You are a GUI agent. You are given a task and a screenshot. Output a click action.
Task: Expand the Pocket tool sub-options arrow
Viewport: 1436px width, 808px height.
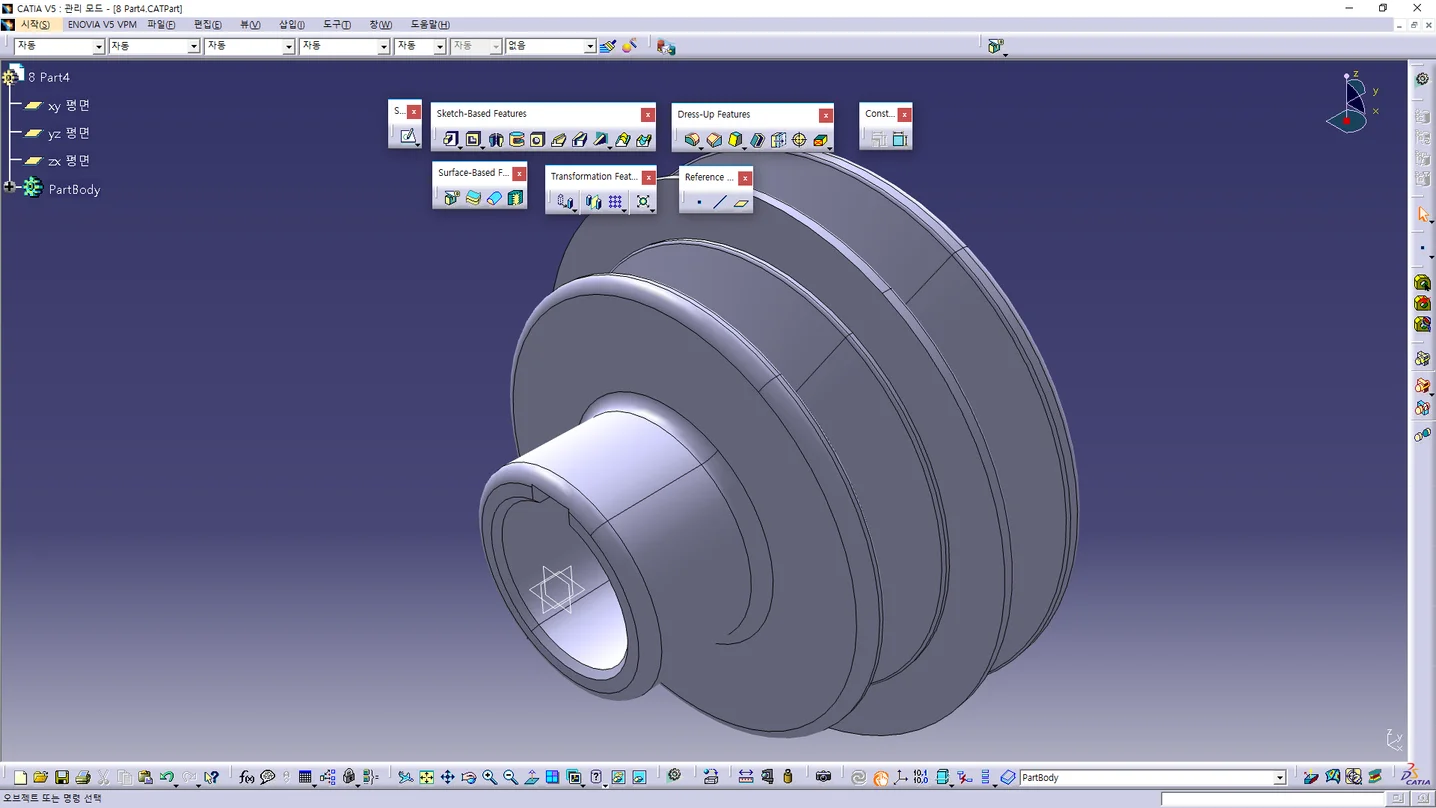(482, 149)
